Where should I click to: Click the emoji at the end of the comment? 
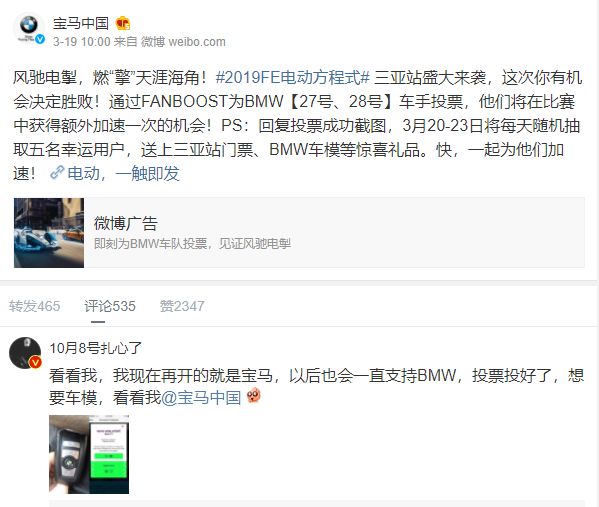click(x=253, y=395)
